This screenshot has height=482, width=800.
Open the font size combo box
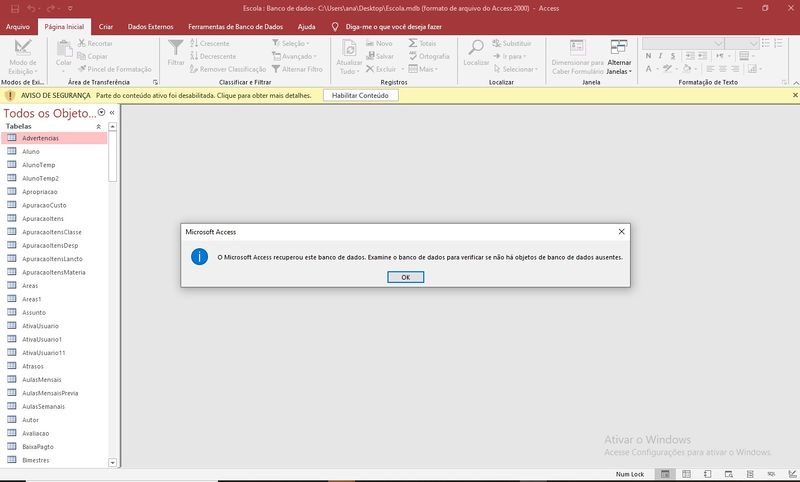[x=742, y=43]
